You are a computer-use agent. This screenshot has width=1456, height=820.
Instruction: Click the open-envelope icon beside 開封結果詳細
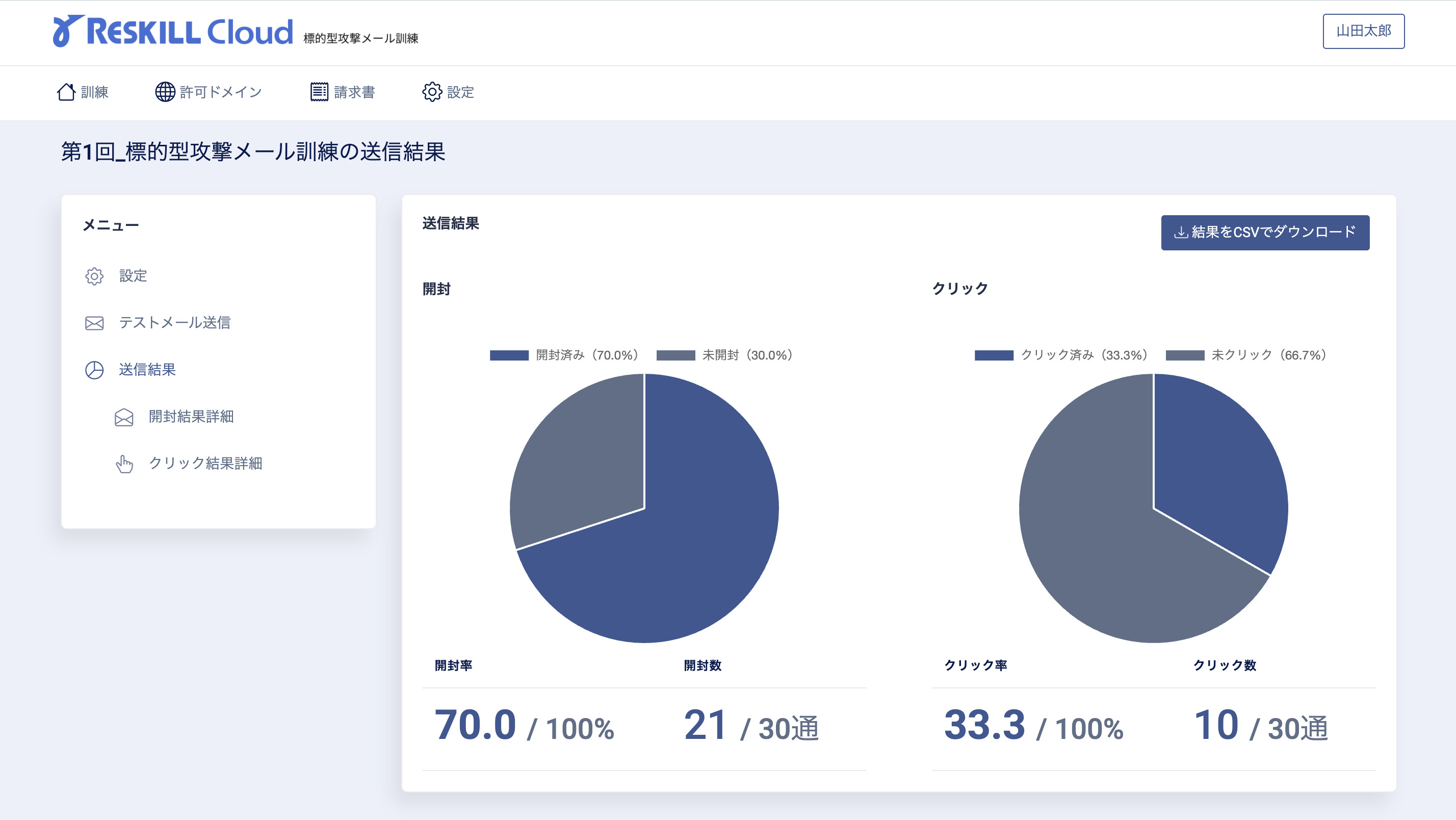click(124, 417)
